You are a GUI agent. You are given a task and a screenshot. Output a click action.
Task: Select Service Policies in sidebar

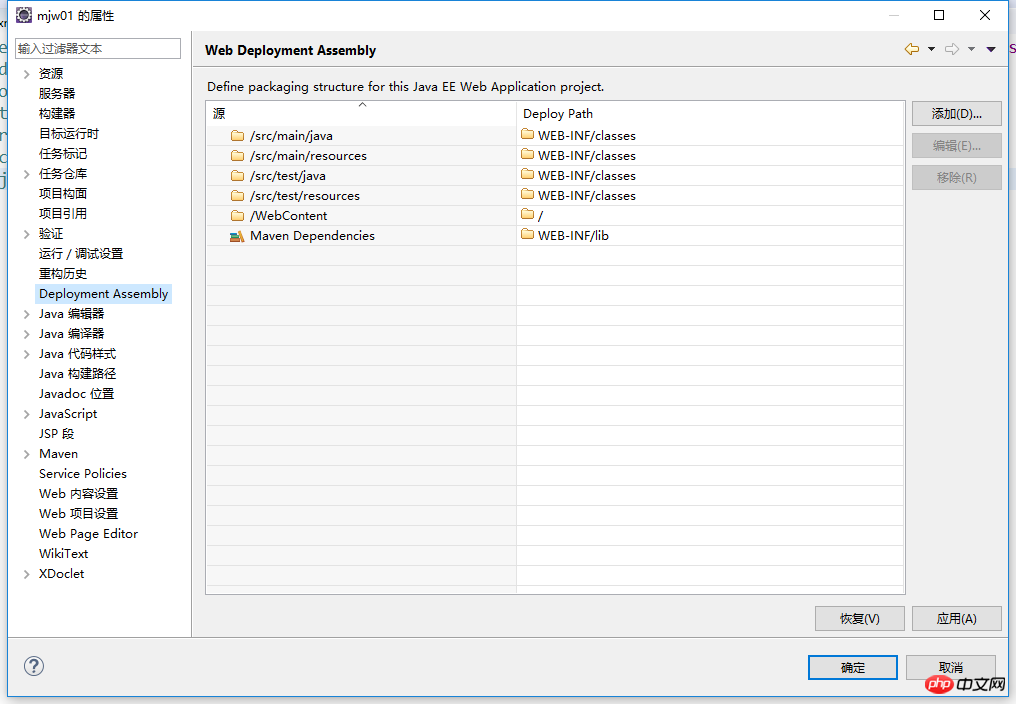(83, 474)
